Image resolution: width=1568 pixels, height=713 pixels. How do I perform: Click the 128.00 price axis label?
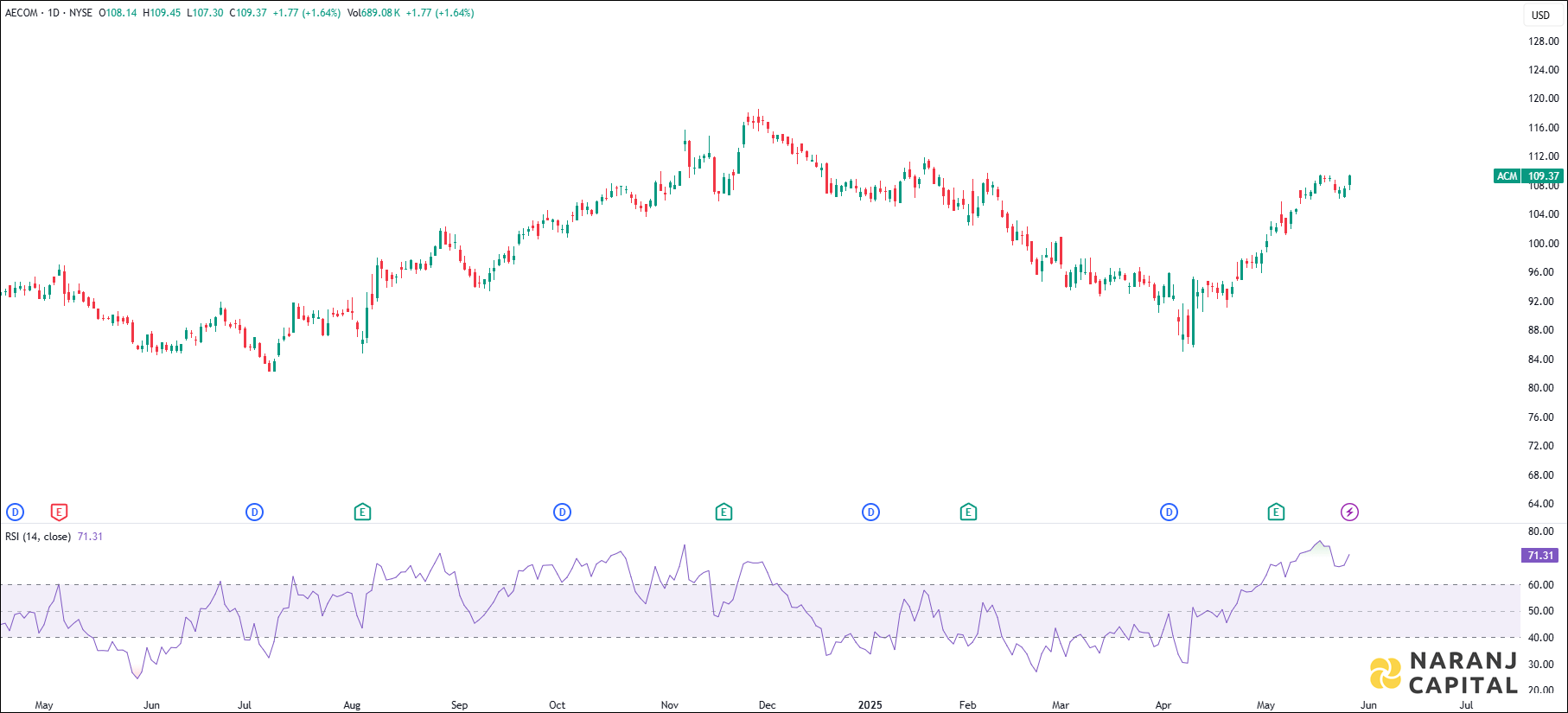[x=1543, y=41]
